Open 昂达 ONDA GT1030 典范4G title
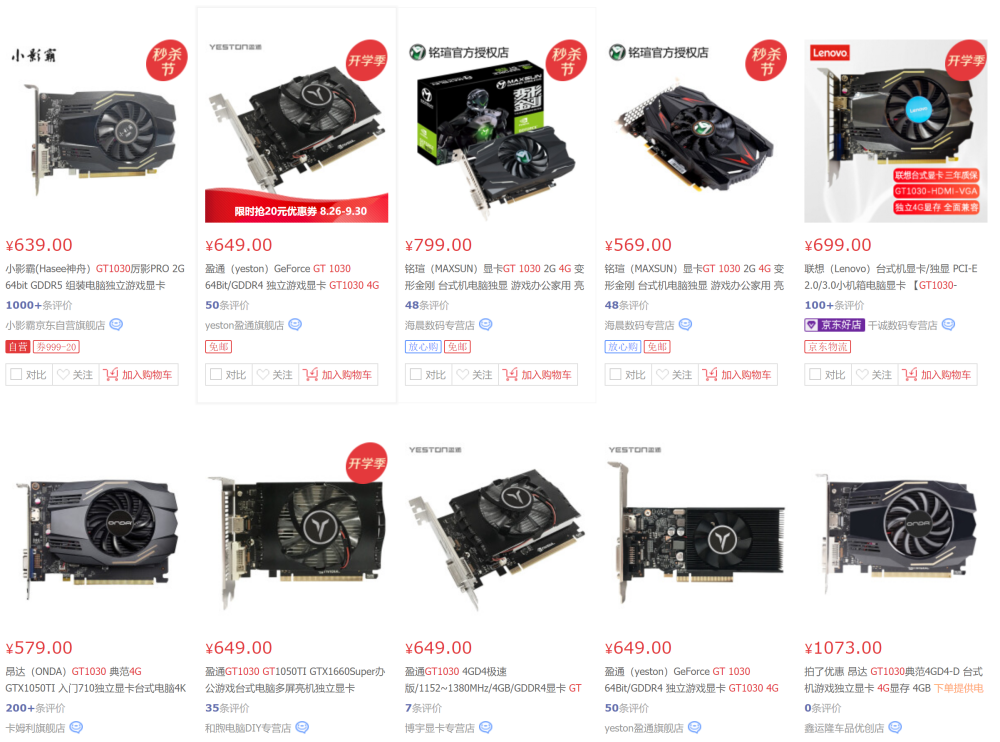Viewport: 1000px width, 742px height. click(x=73, y=671)
